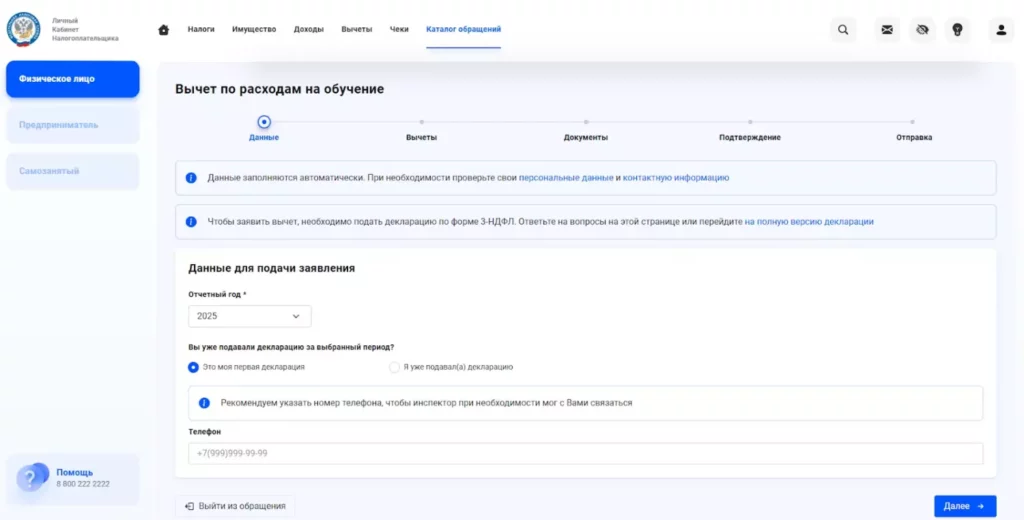Select the Физическое лицо sidebar item
This screenshot has width=1024, height=520.
[x=73, y=79]
